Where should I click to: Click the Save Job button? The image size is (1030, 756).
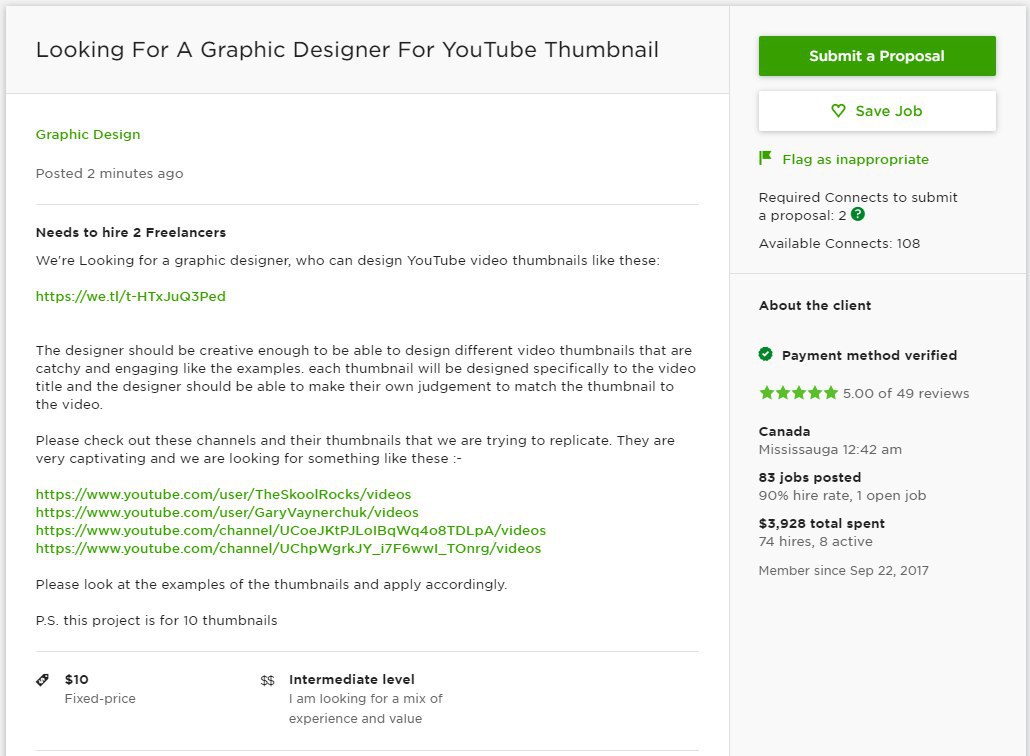(x=877, y=111)
